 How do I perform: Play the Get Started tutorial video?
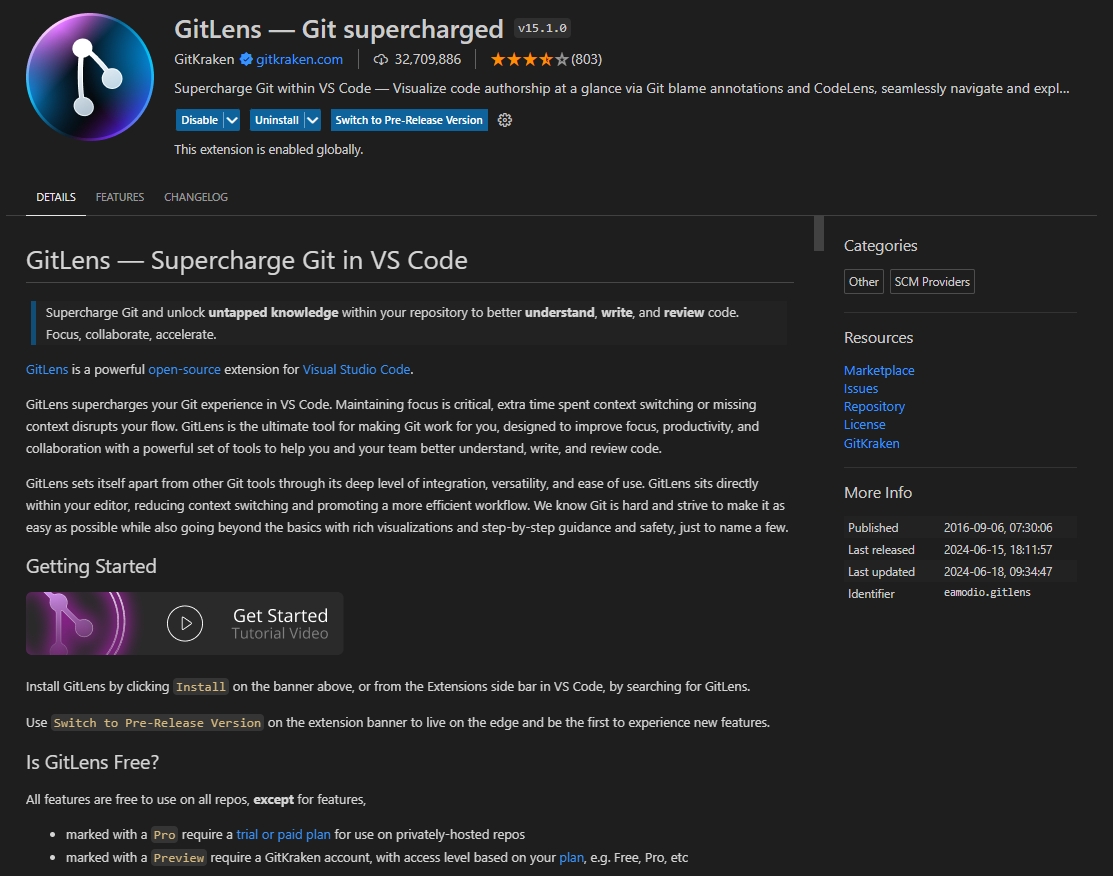tap(185, 623)
